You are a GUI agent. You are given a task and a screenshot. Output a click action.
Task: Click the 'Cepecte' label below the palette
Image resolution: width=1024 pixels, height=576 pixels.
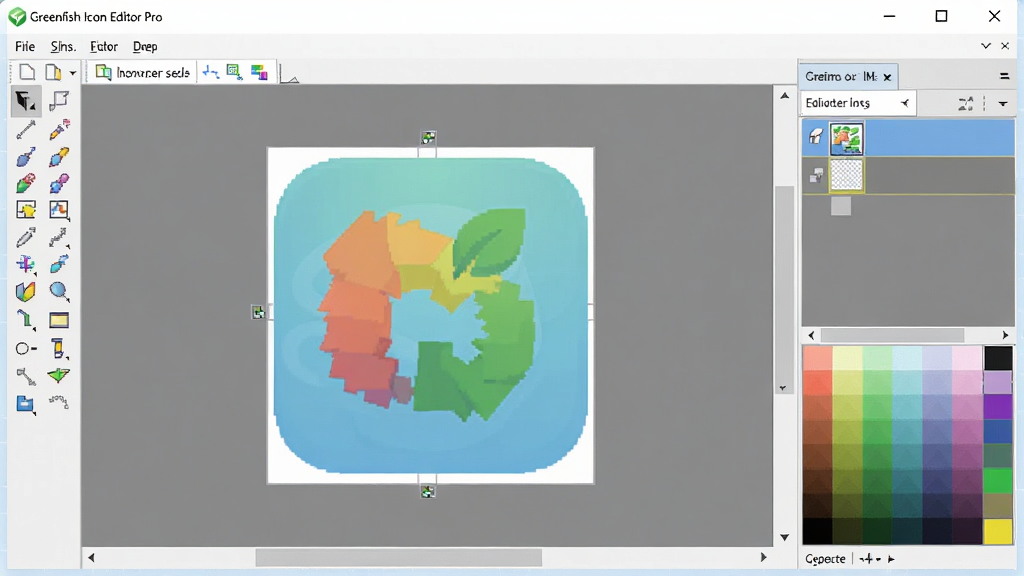(825, 559)
